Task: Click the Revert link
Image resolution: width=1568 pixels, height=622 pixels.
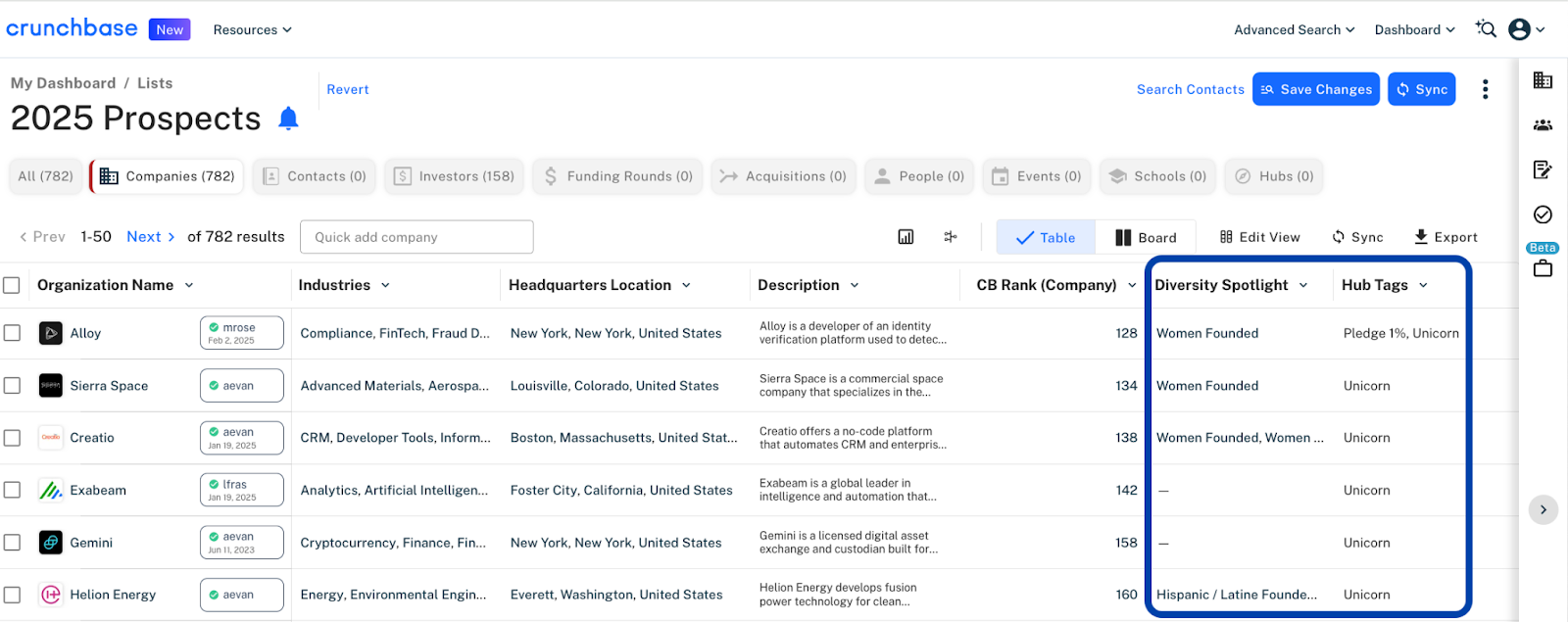Action: click(x=348, y=89)
